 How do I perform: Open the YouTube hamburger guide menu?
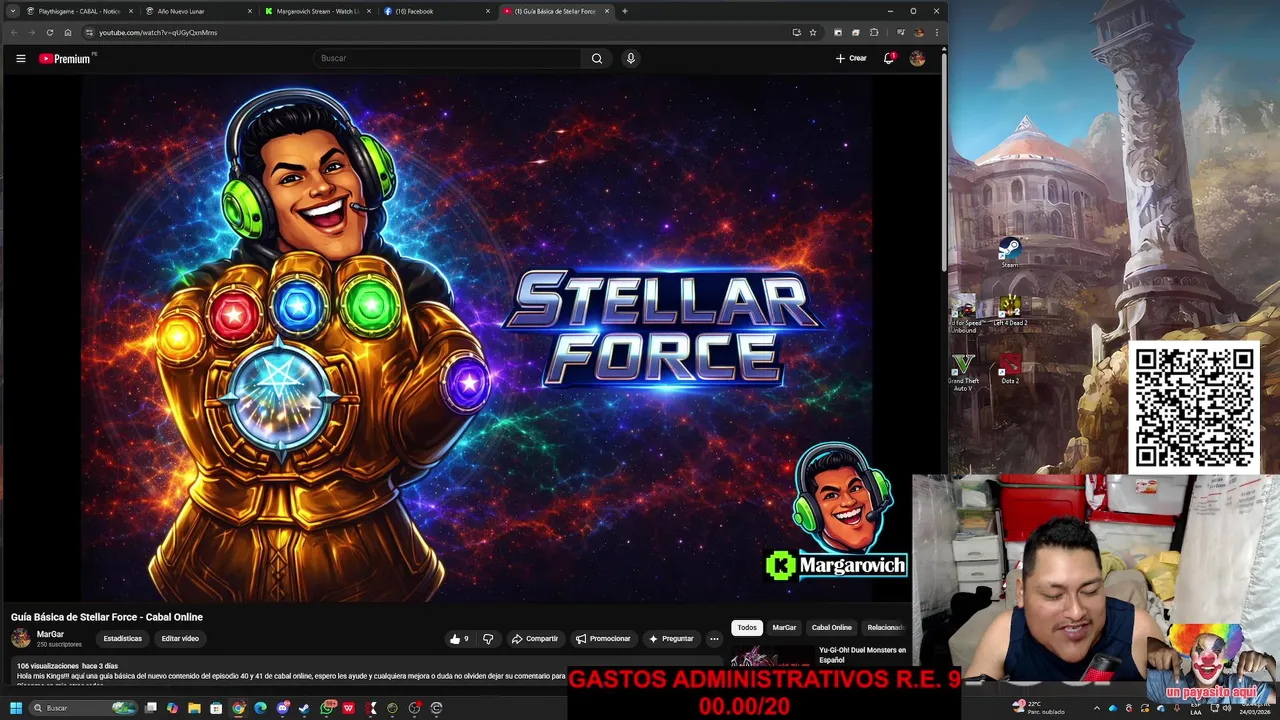[20, 58]
